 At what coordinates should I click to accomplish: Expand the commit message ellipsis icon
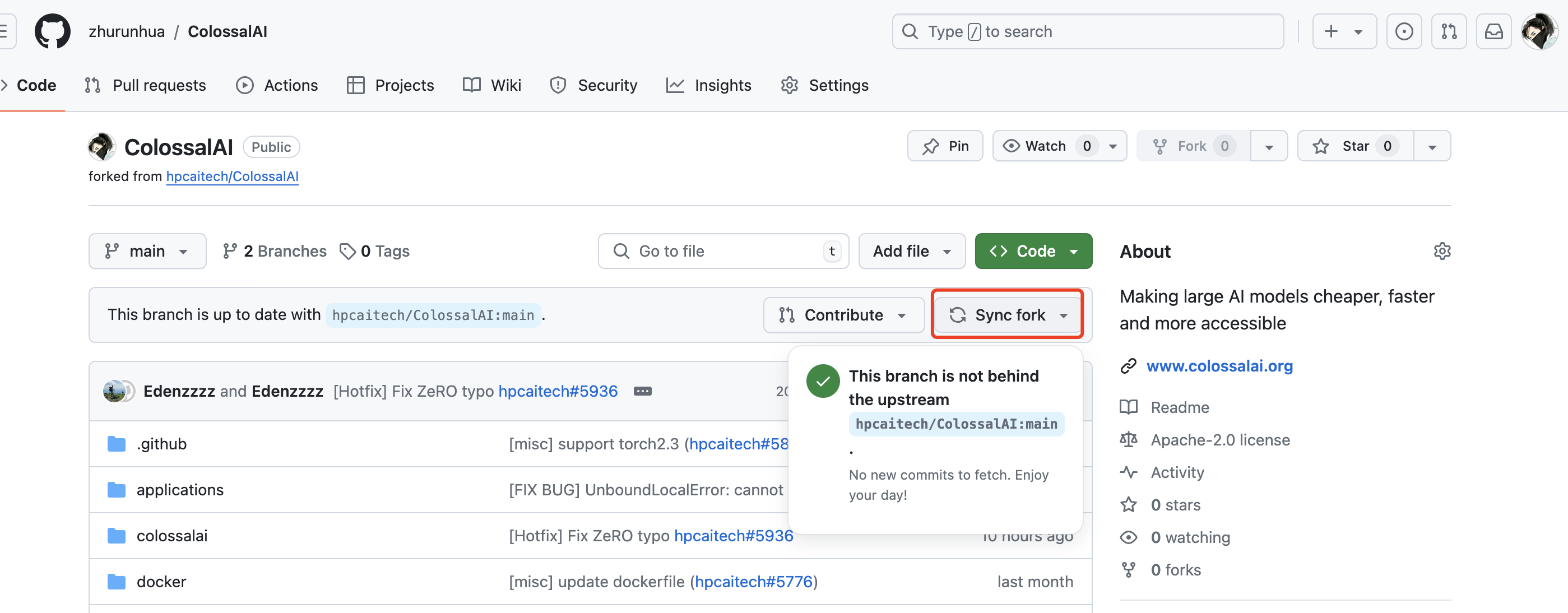pos(642,392)
